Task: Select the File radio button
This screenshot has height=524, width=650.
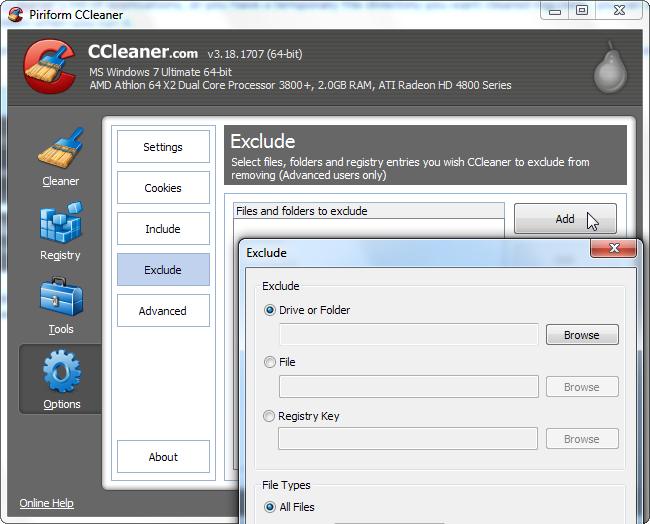Action: (x=269, y=362)
